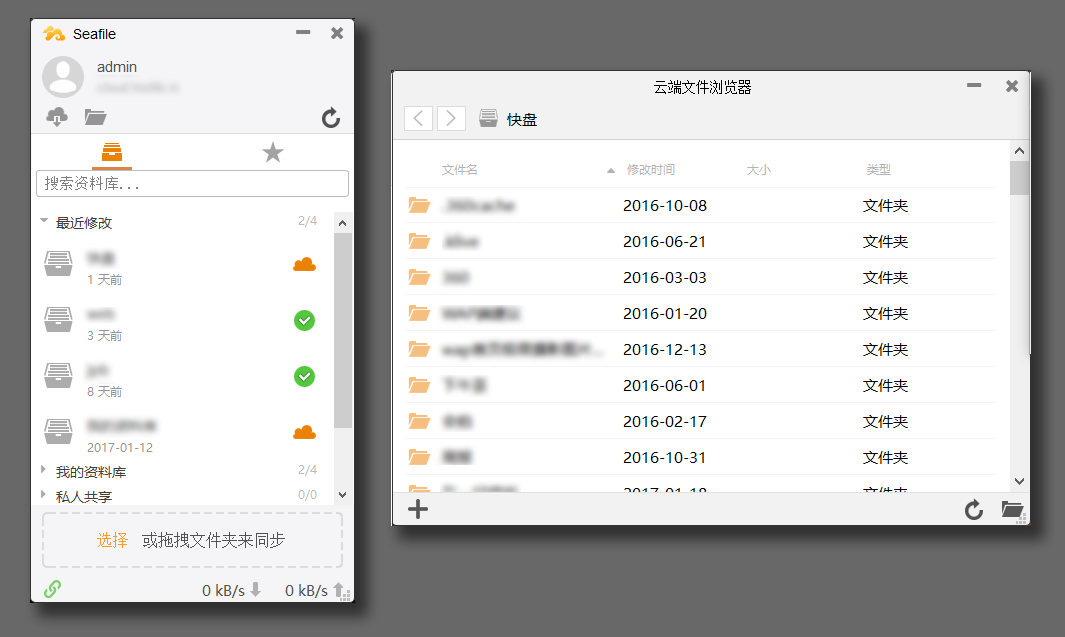Expand the 私人共享 group
Image resolution: width=1065 pixels, height=637 pixels.
44,494
